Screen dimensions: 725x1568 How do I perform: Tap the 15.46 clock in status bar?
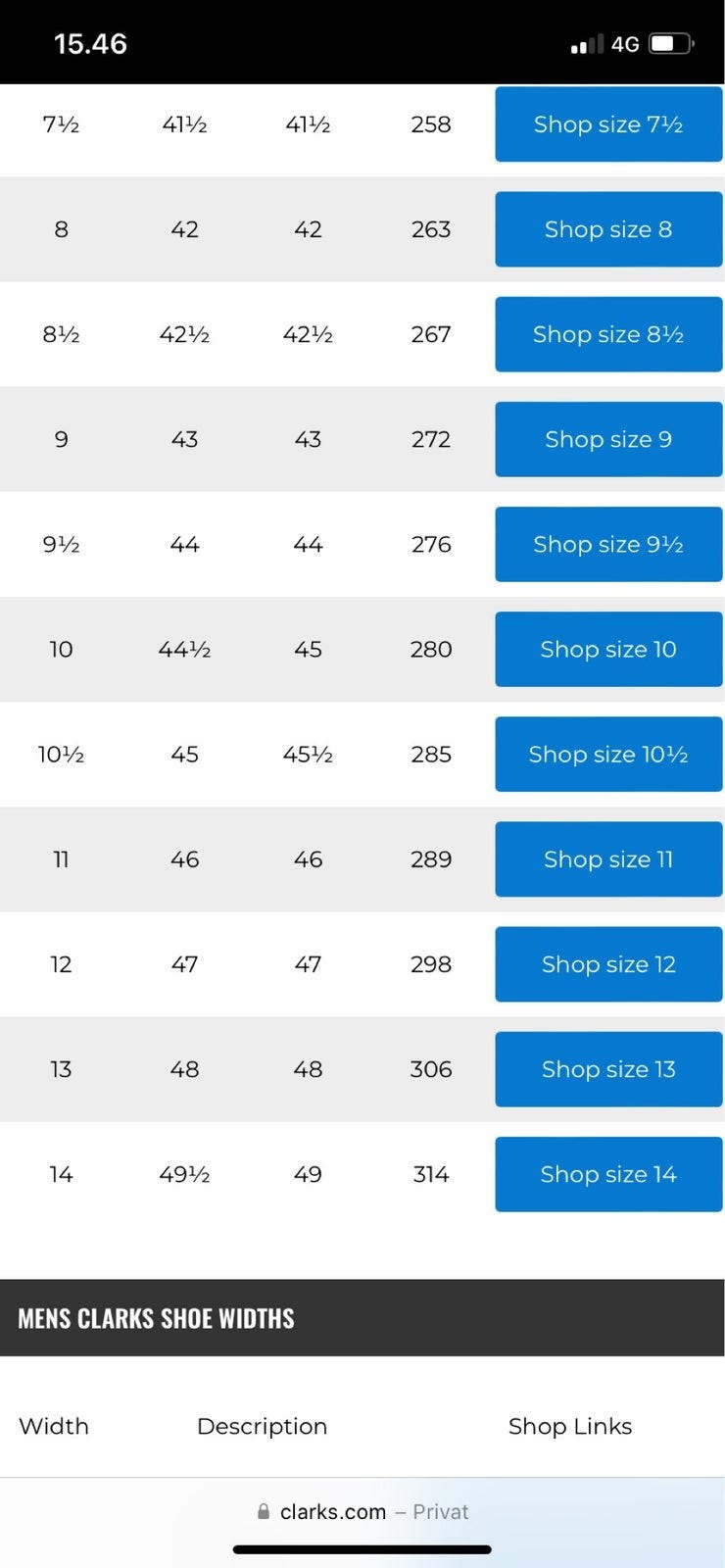(x=90, y=44)
